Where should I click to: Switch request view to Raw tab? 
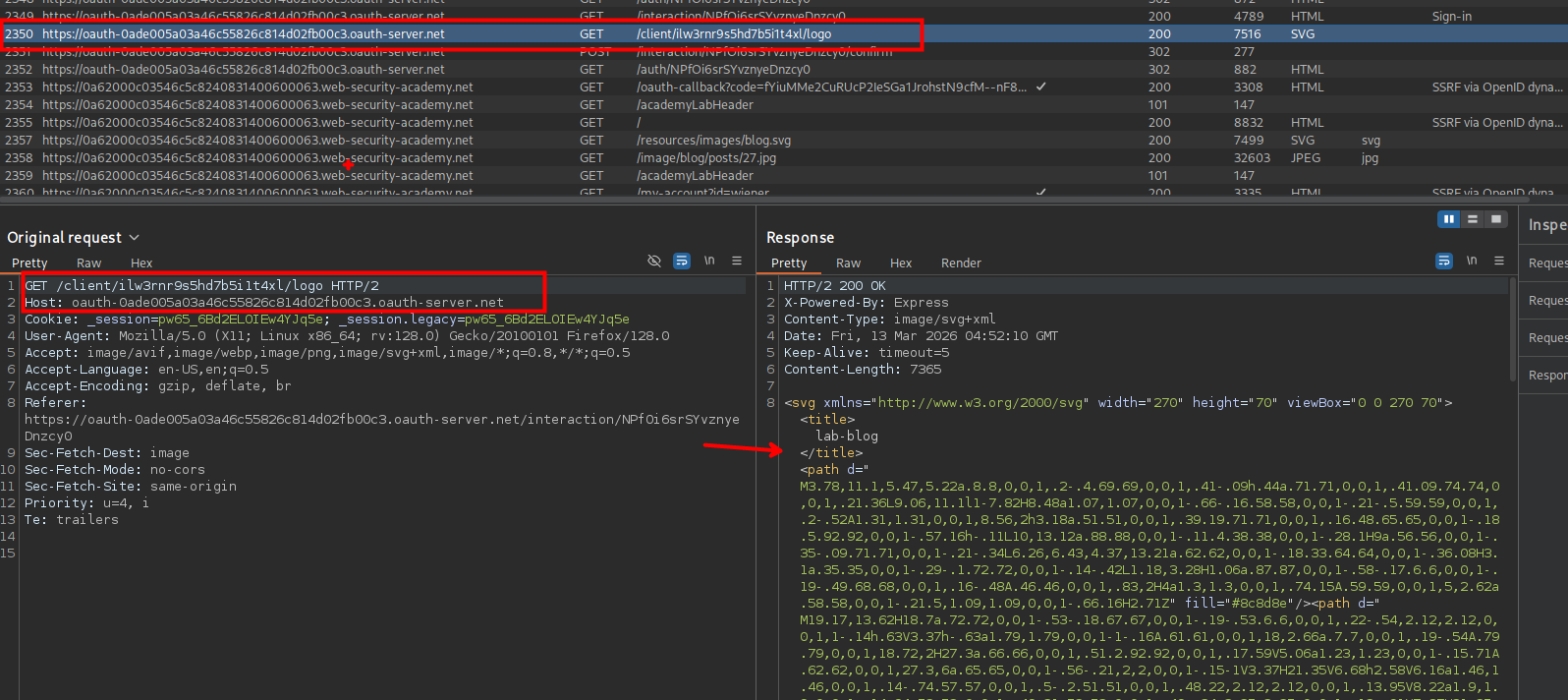coord(88,263)
